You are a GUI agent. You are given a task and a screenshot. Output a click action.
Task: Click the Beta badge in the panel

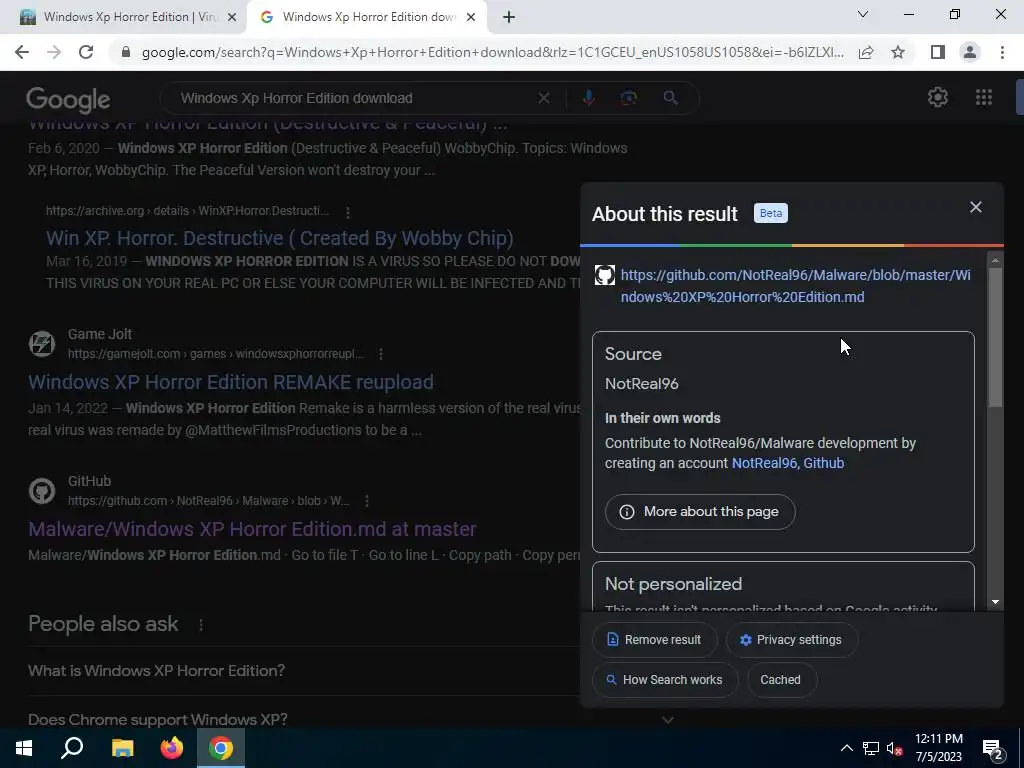[771, 213]
